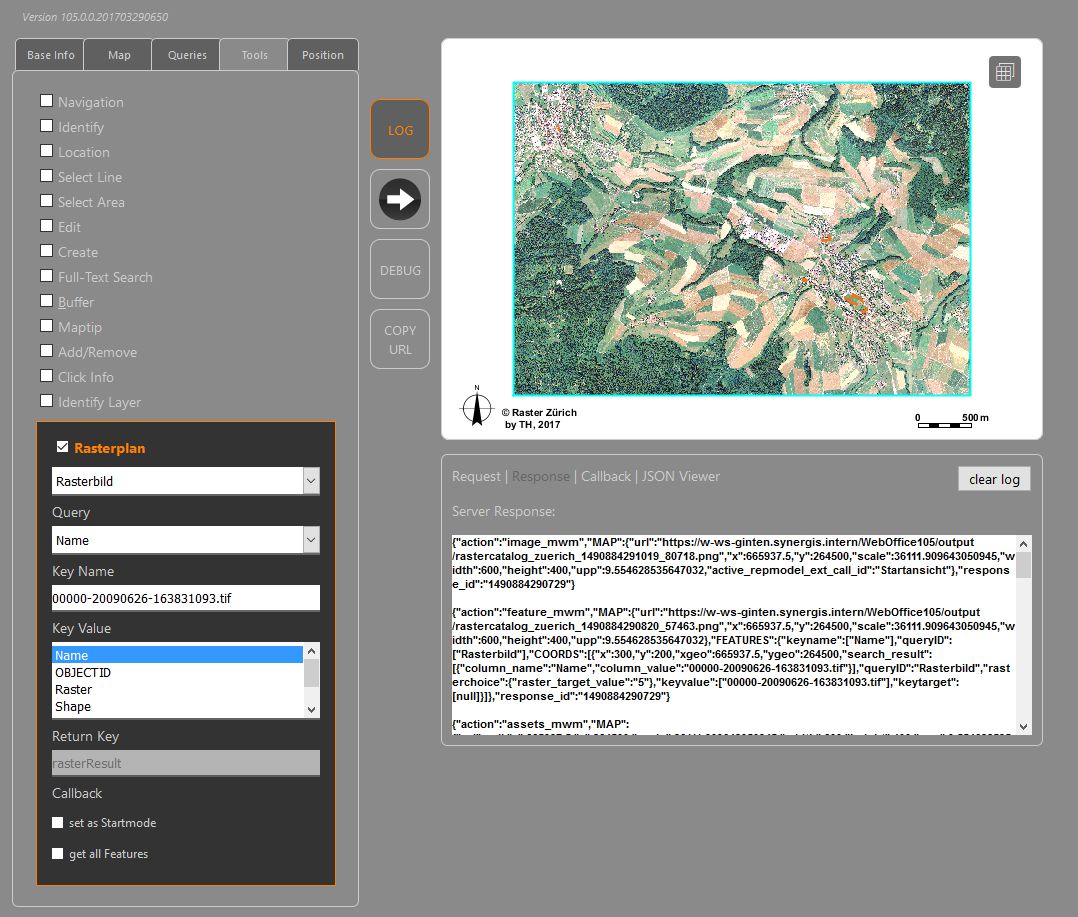Click the COPY URL button

399,338
